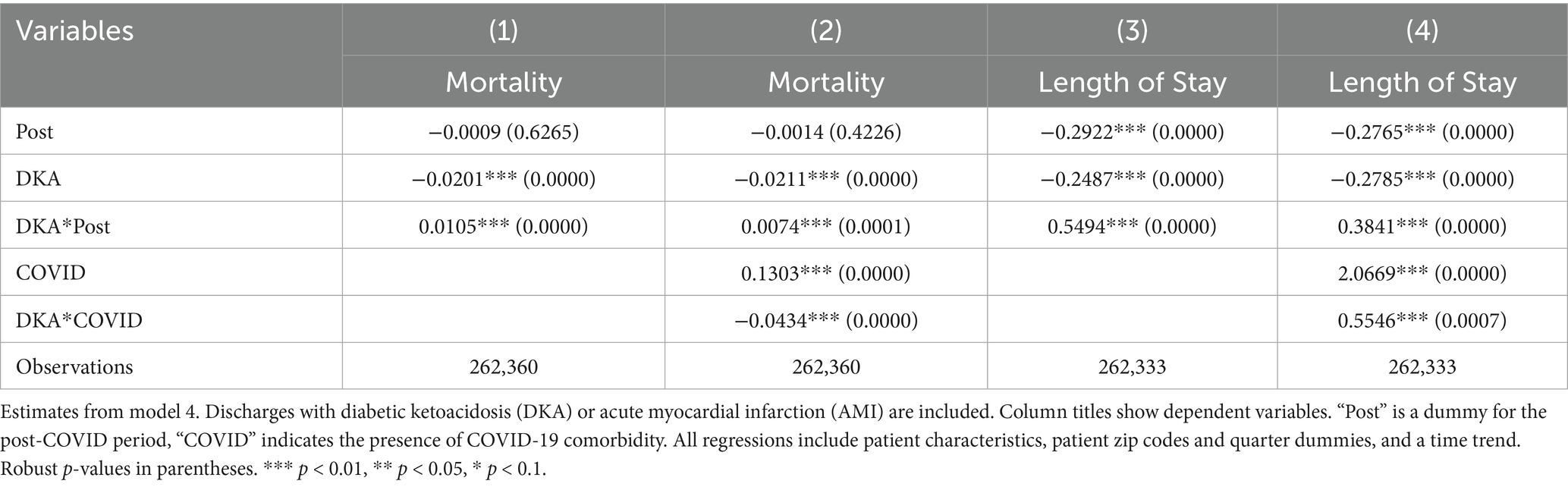Select the 0.5494*** coefficient cell
1568x487 pixels.
[1132, 226]
